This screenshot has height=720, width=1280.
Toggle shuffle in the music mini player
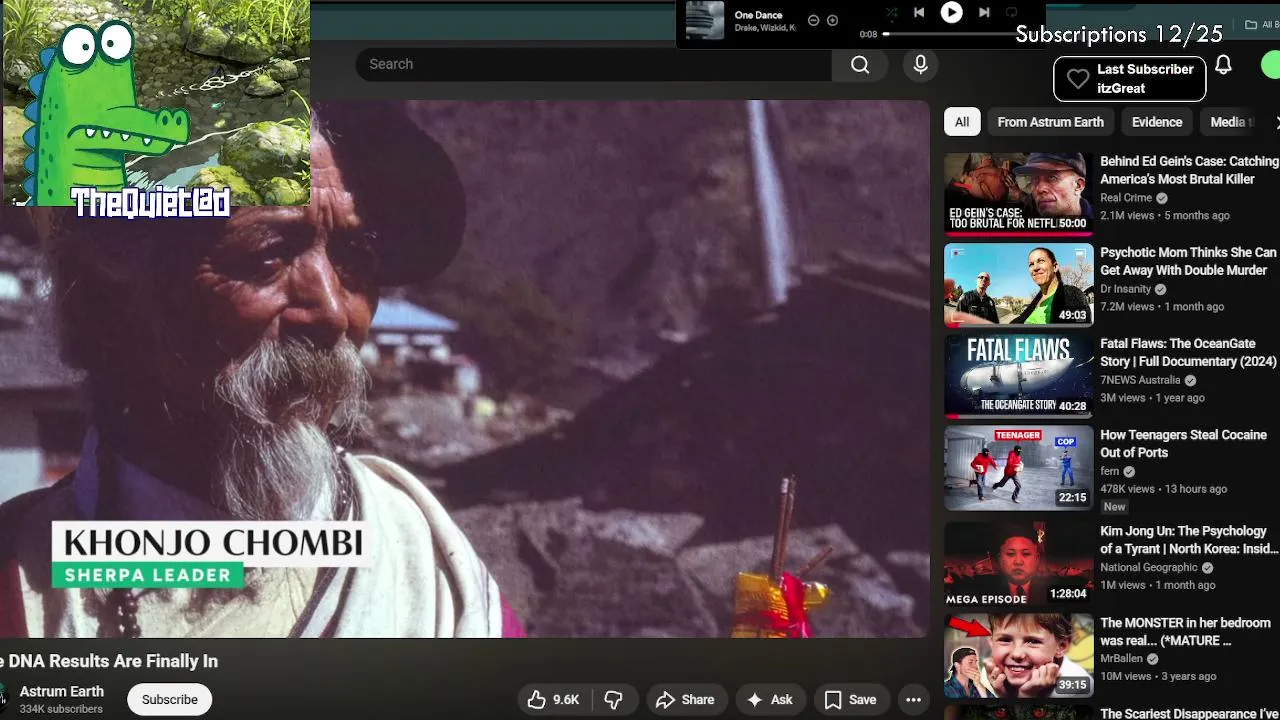[x=891, y=13]
